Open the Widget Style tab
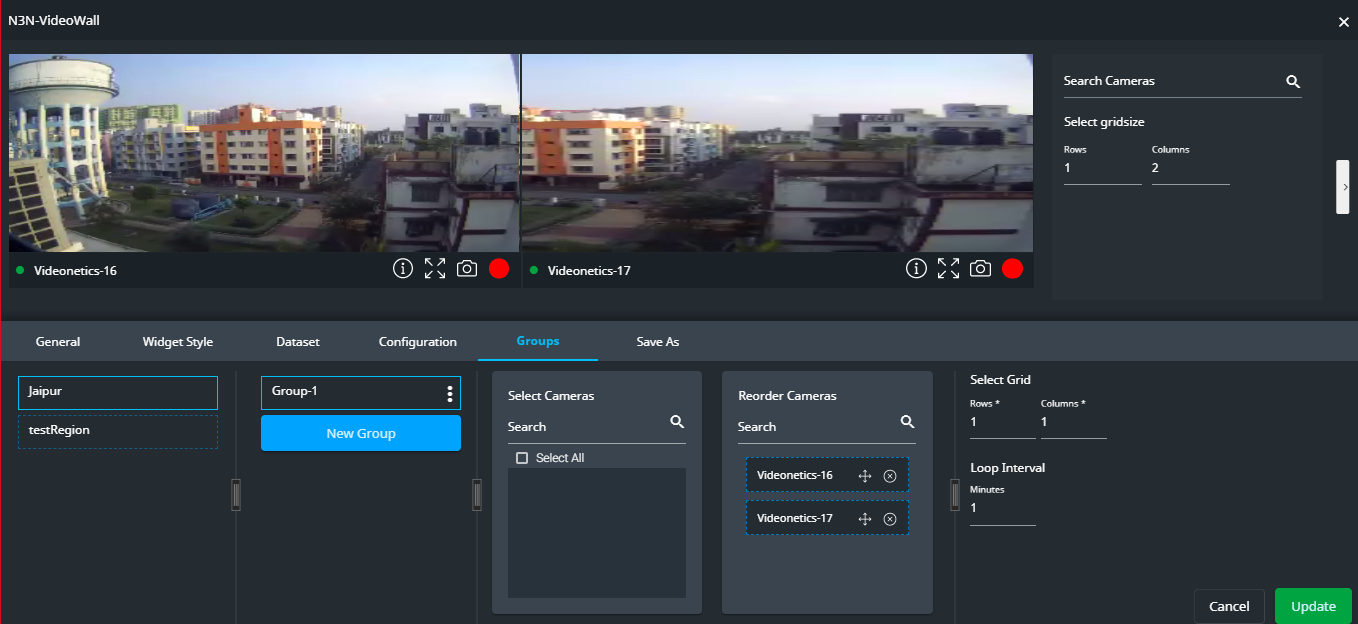 click(x=178, y=342)
